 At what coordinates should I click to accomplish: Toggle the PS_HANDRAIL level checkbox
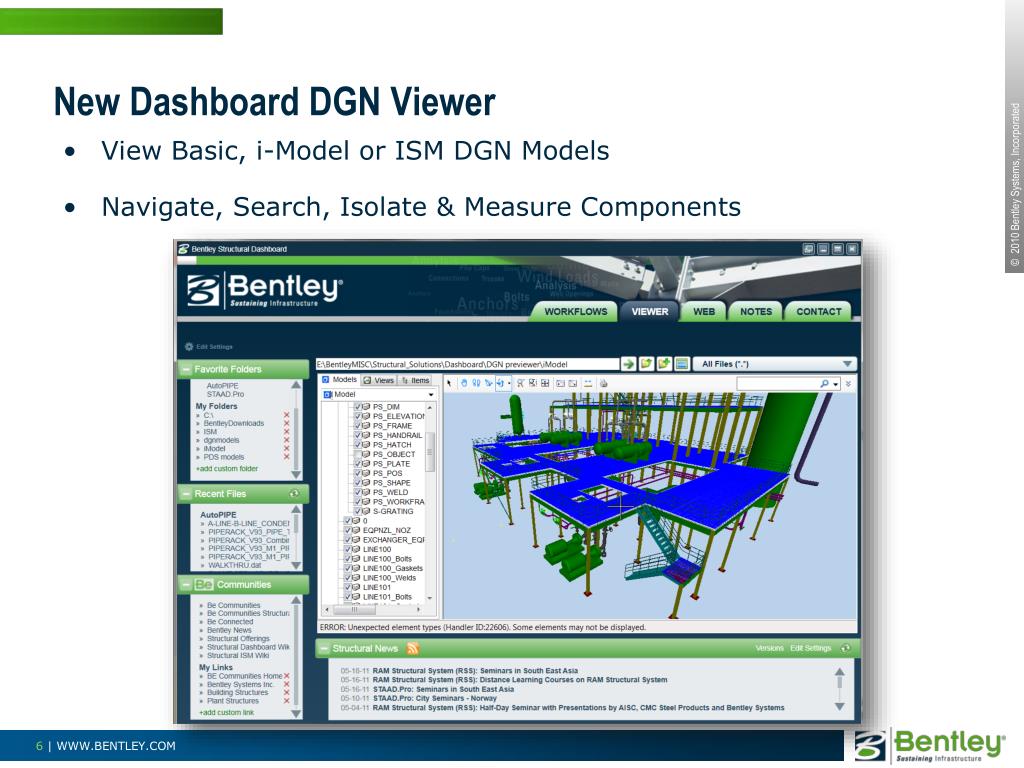pyautogui.click(x=358, y=435)
